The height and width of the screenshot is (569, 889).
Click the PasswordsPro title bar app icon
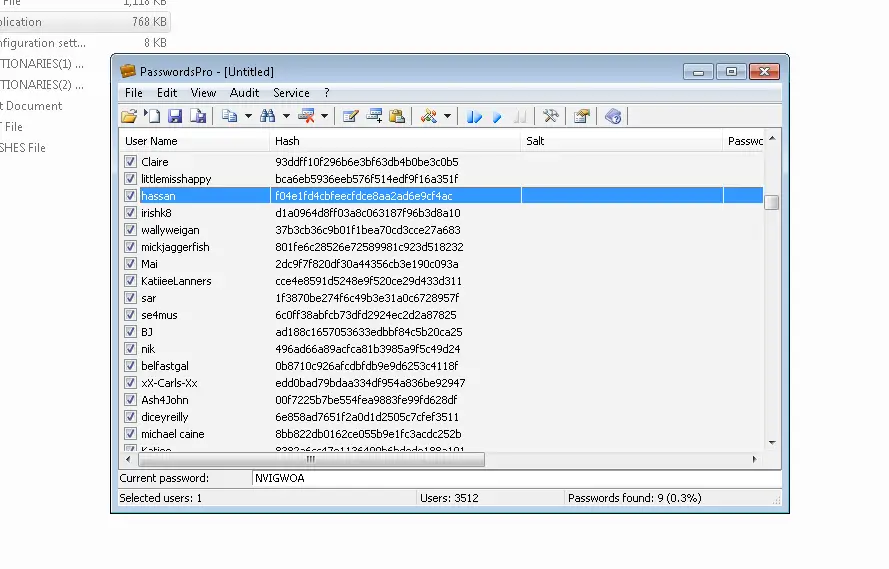tap(128, 71)
